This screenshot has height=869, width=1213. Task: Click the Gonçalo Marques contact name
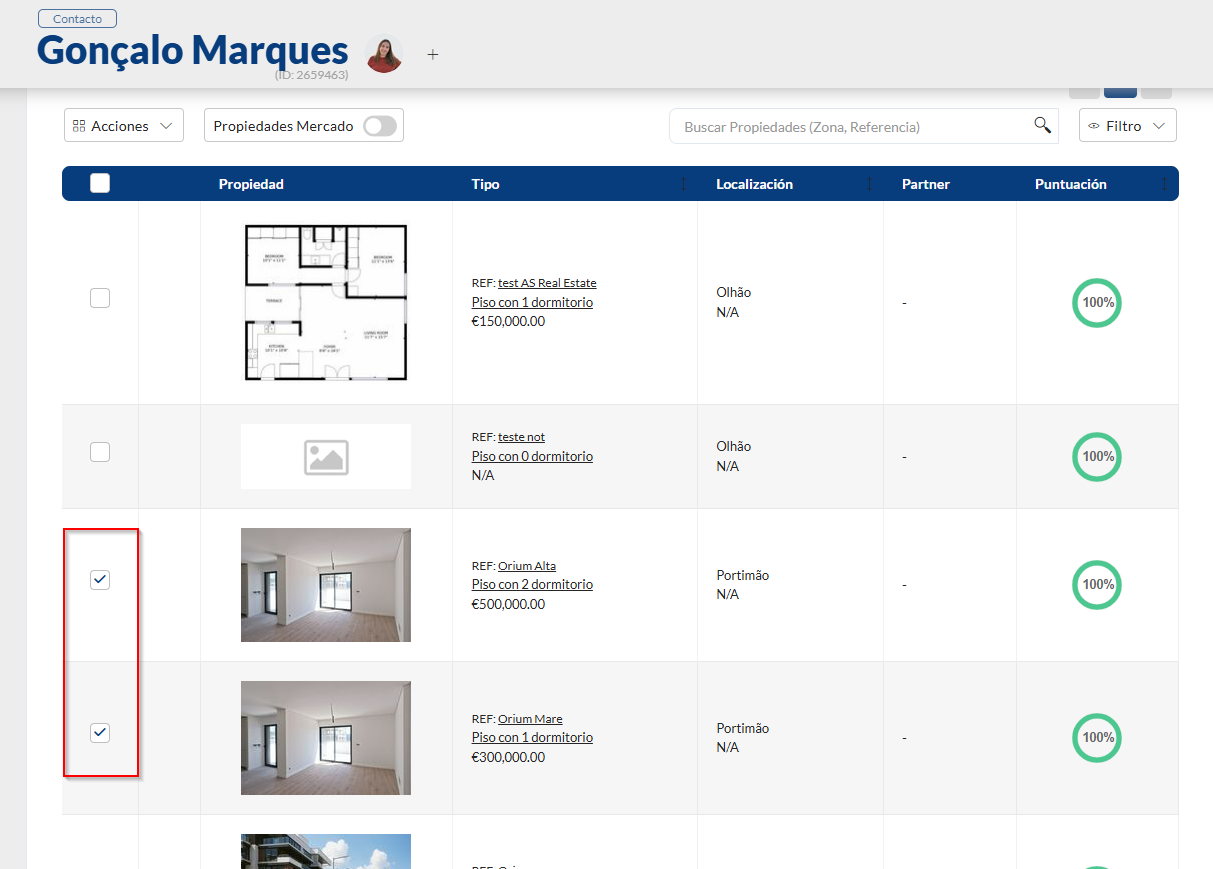click(193, 50)
